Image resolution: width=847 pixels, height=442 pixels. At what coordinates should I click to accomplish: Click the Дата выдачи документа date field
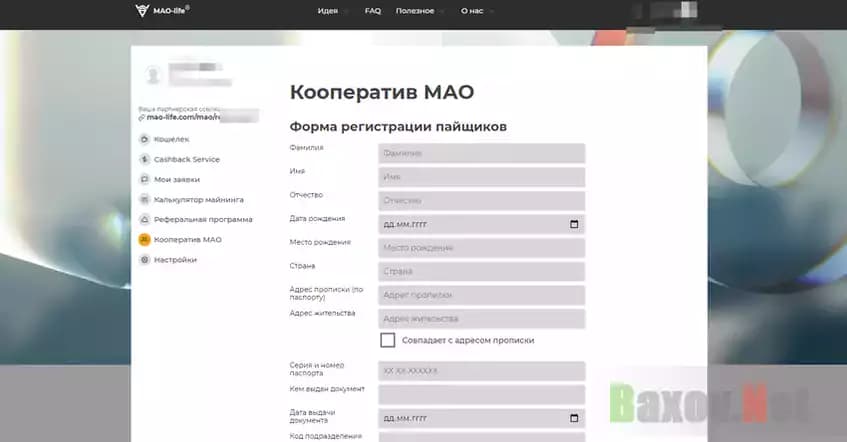pos(482,418)
